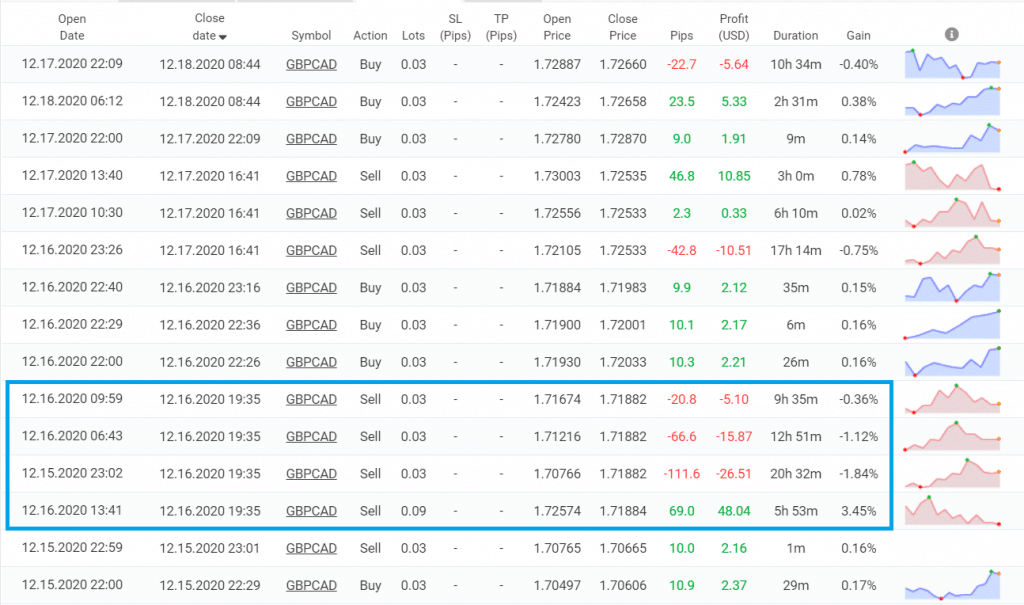Open sparkline chart for the 0.78% gain trade
Image resolution: width=1024 pixels, height=605 pixels.
pyautogui.click(x=953, y=176)
